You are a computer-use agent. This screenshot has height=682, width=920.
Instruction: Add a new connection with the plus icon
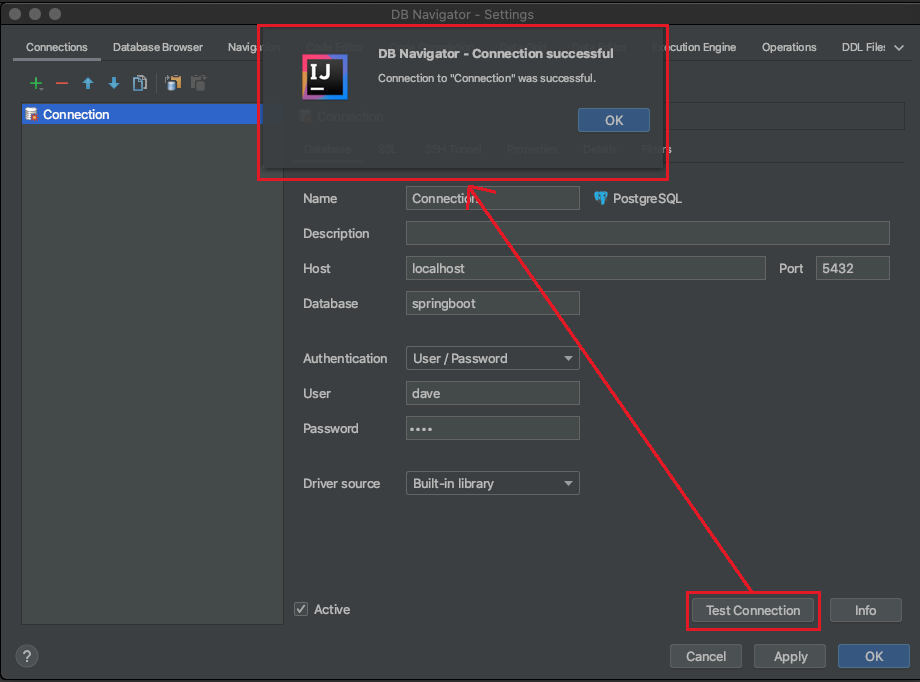[x=36, y=83]
